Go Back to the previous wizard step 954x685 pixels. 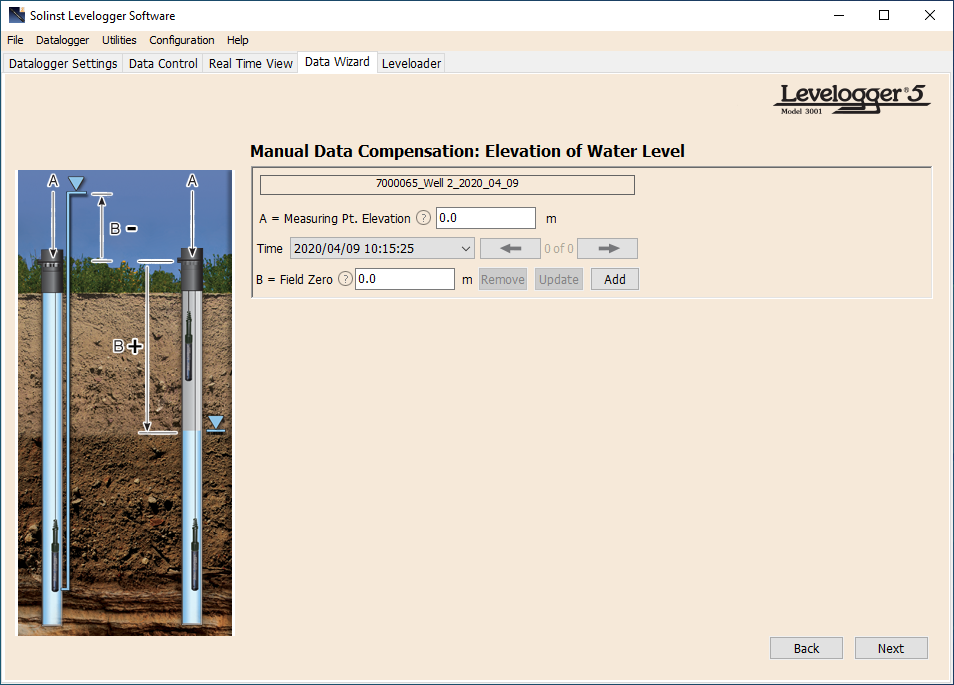tap(806, 648)
